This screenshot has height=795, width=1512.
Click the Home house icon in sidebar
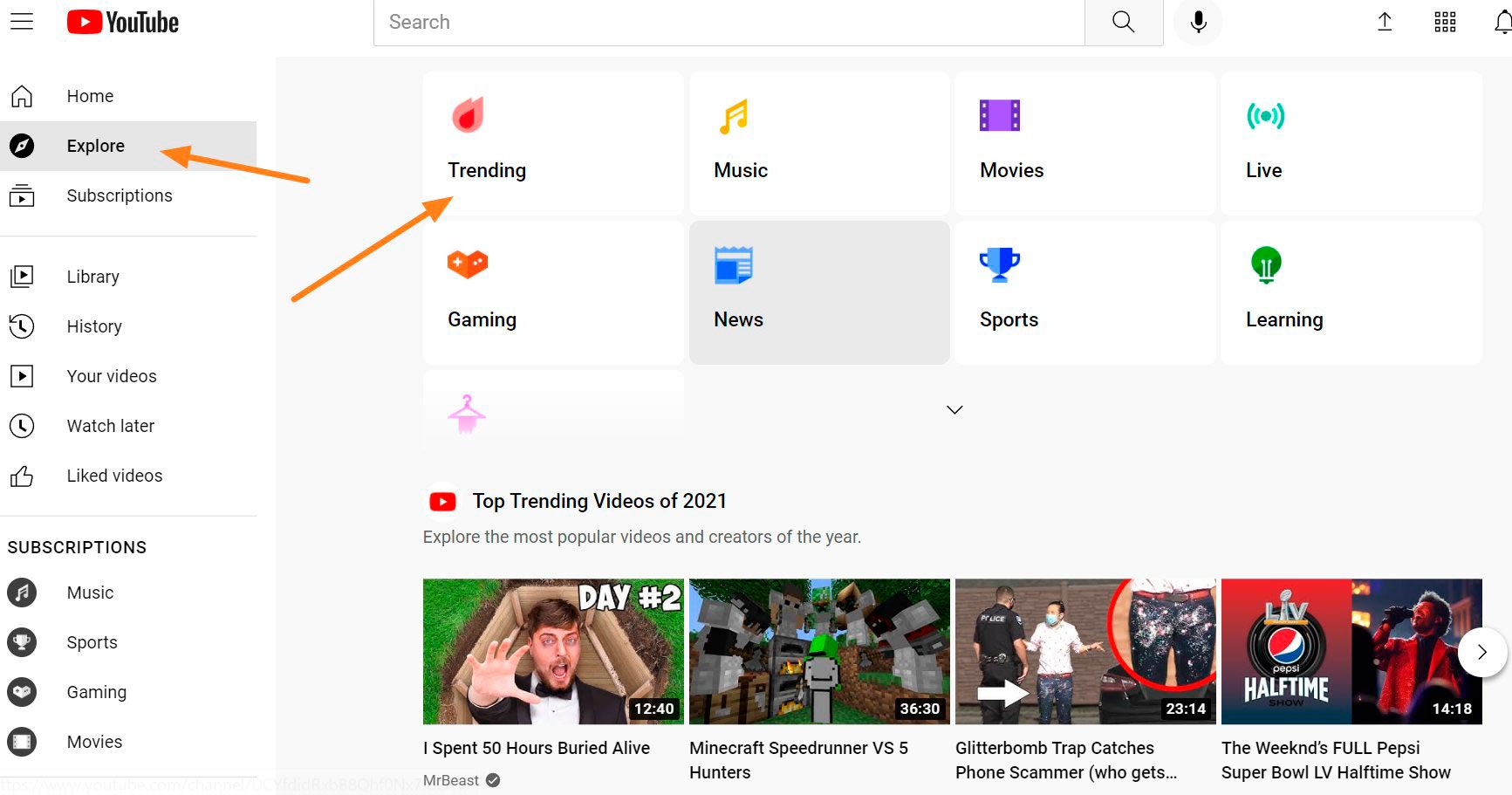tap(22, 96)
